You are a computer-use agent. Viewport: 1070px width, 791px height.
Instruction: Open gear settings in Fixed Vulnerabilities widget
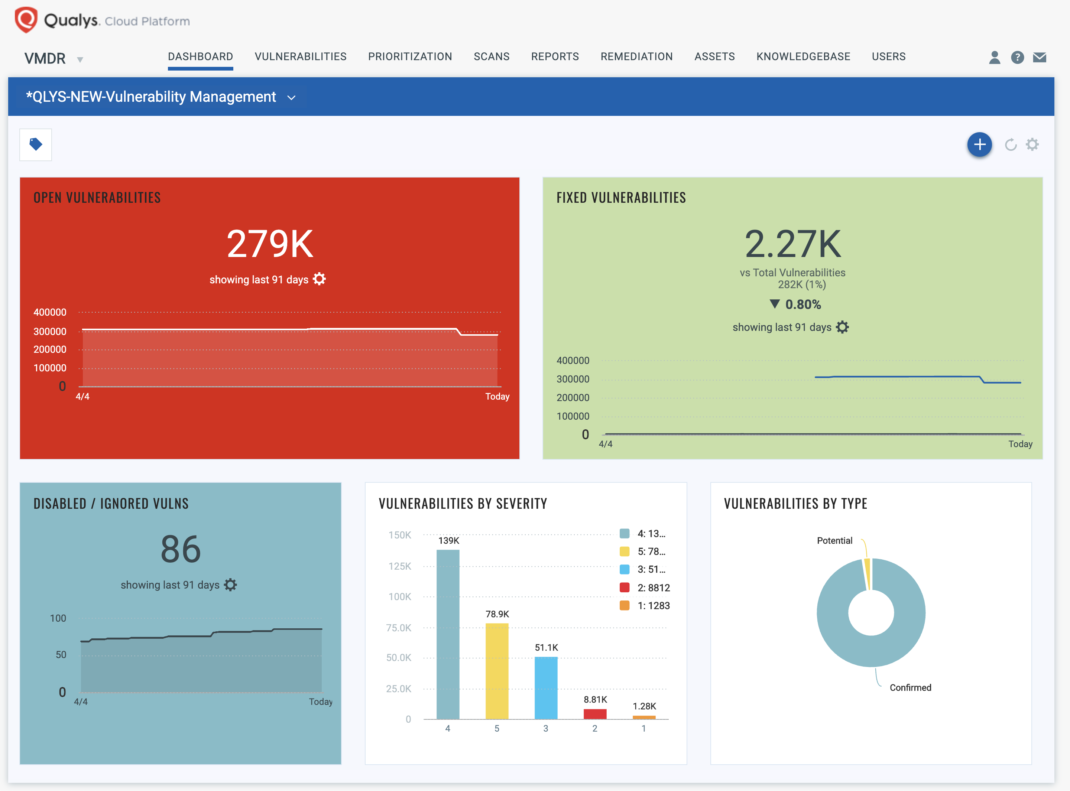click(843, 327)
